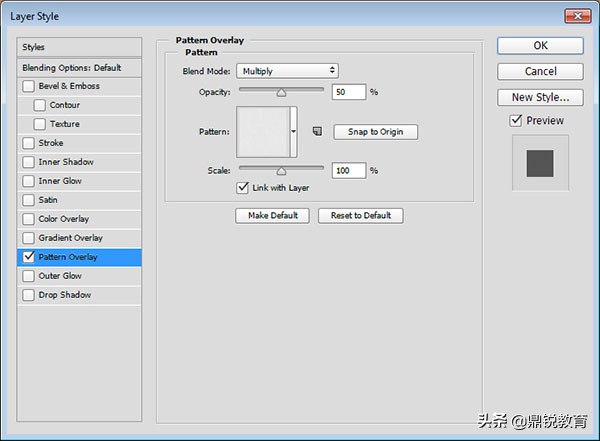Viewport: 600px width, 441px height.
Task: Enable the Satin checkbox
Action: click(x=28, y=200)
